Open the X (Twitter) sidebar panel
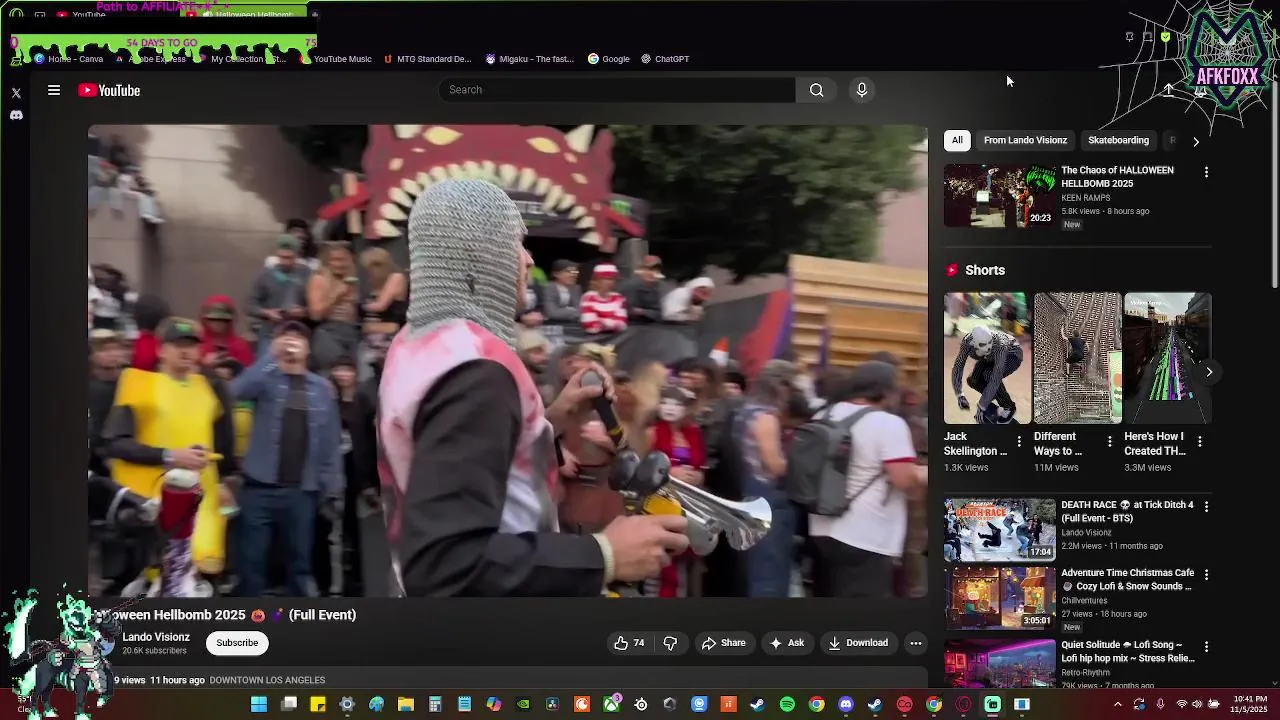 coord(16,93)
